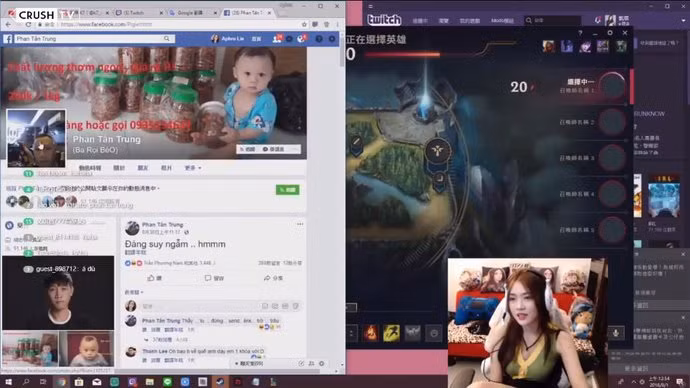Open the Timeline profile tab

[90, 168]
